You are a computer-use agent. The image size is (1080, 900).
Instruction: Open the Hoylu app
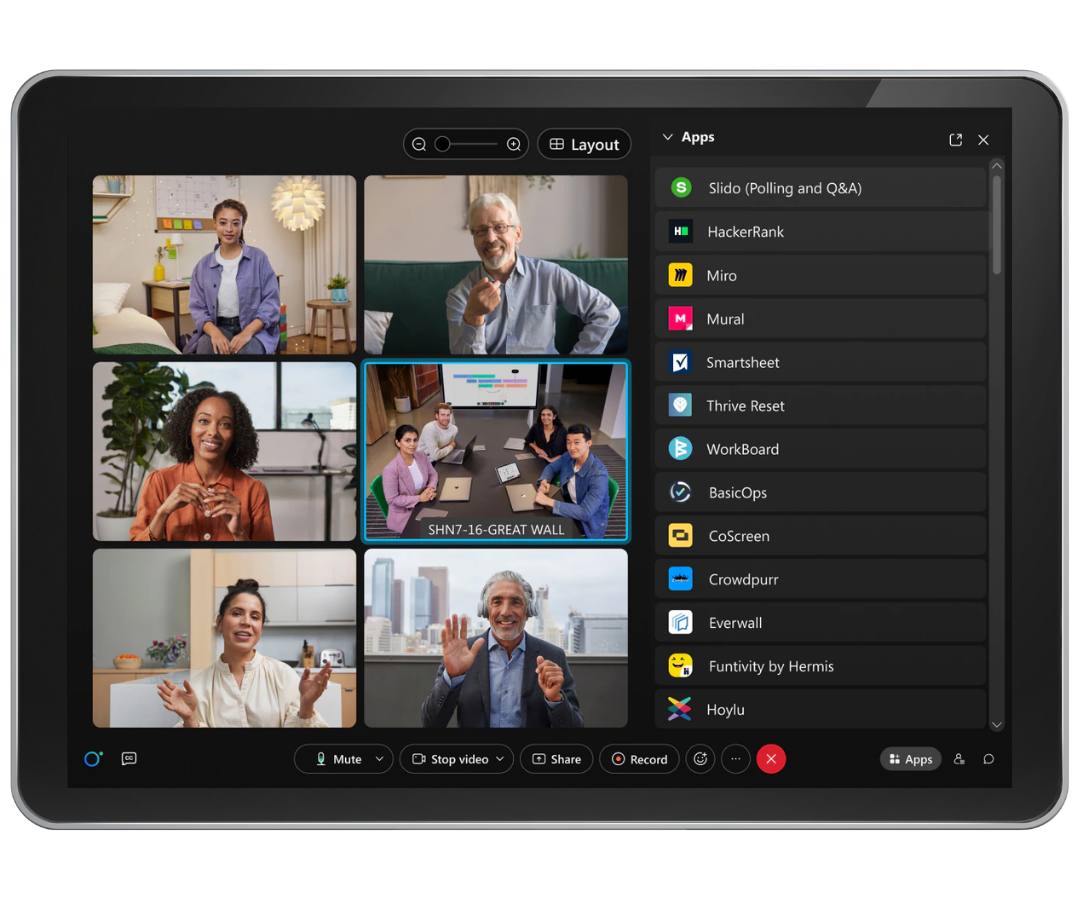pos(724,709)
